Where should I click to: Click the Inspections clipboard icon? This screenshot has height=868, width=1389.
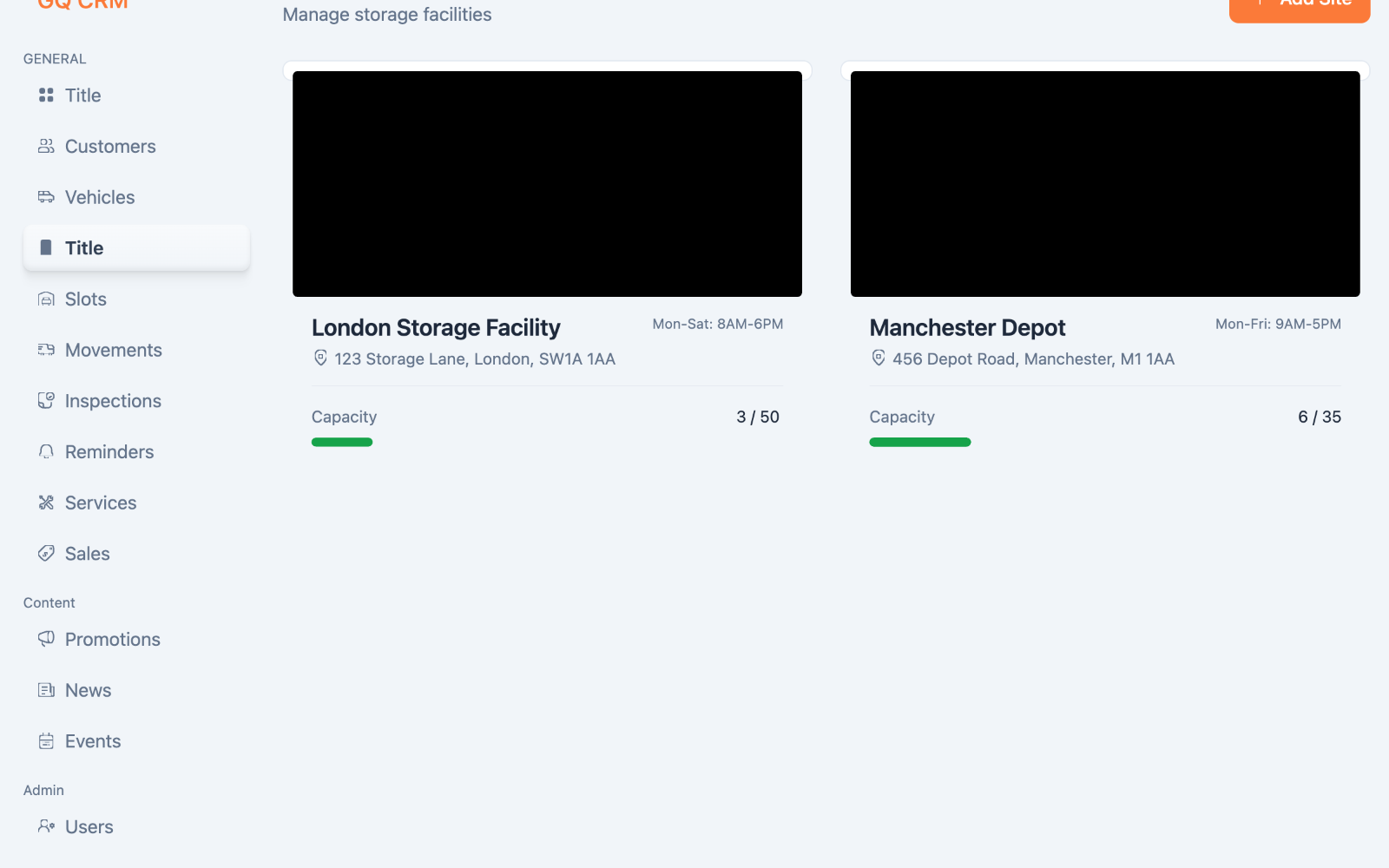[x=46, y=400]
